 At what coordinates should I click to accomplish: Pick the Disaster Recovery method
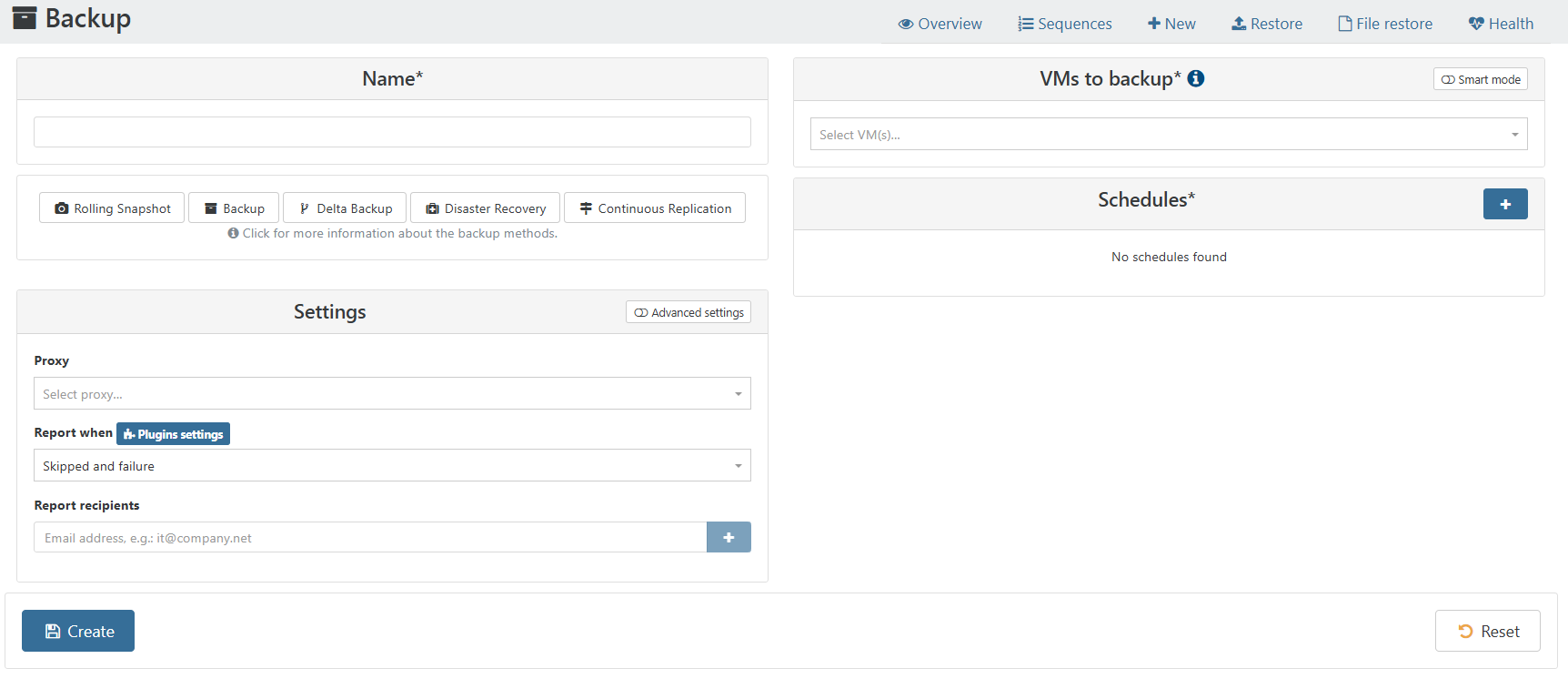click(x=486, y=208)
